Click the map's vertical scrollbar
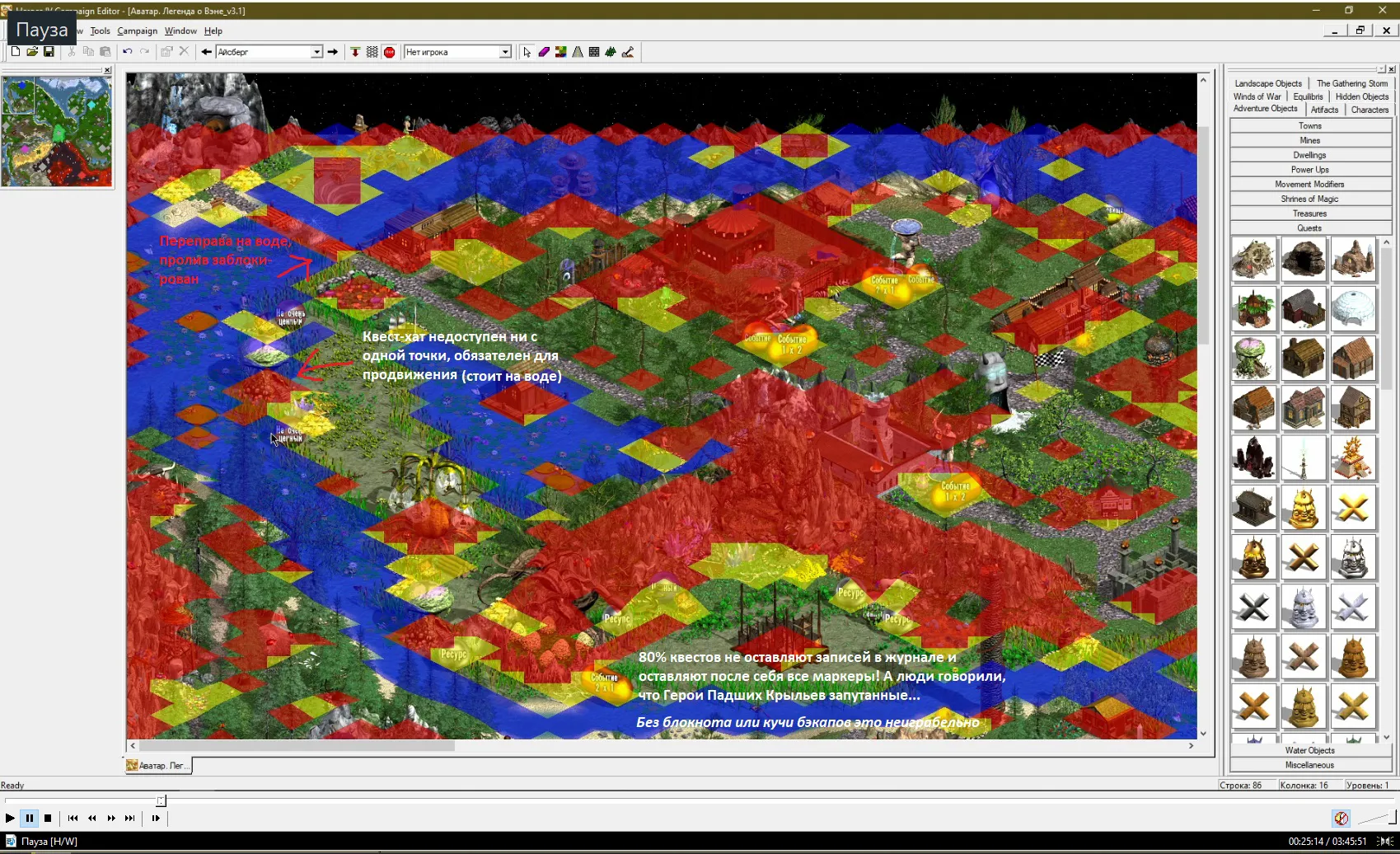 click(x=1203, y=406)
